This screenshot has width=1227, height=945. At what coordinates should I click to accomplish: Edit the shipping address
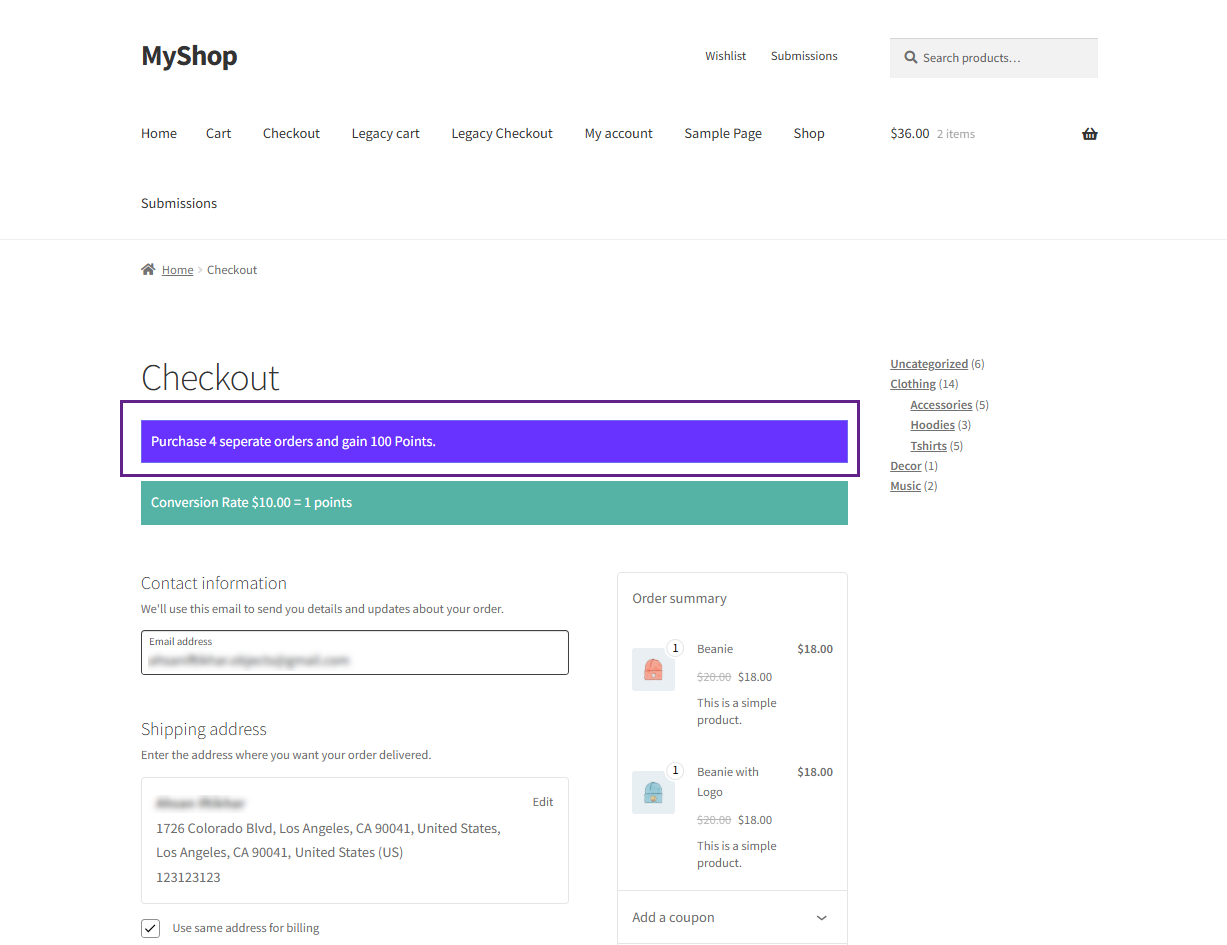(542, 802)
